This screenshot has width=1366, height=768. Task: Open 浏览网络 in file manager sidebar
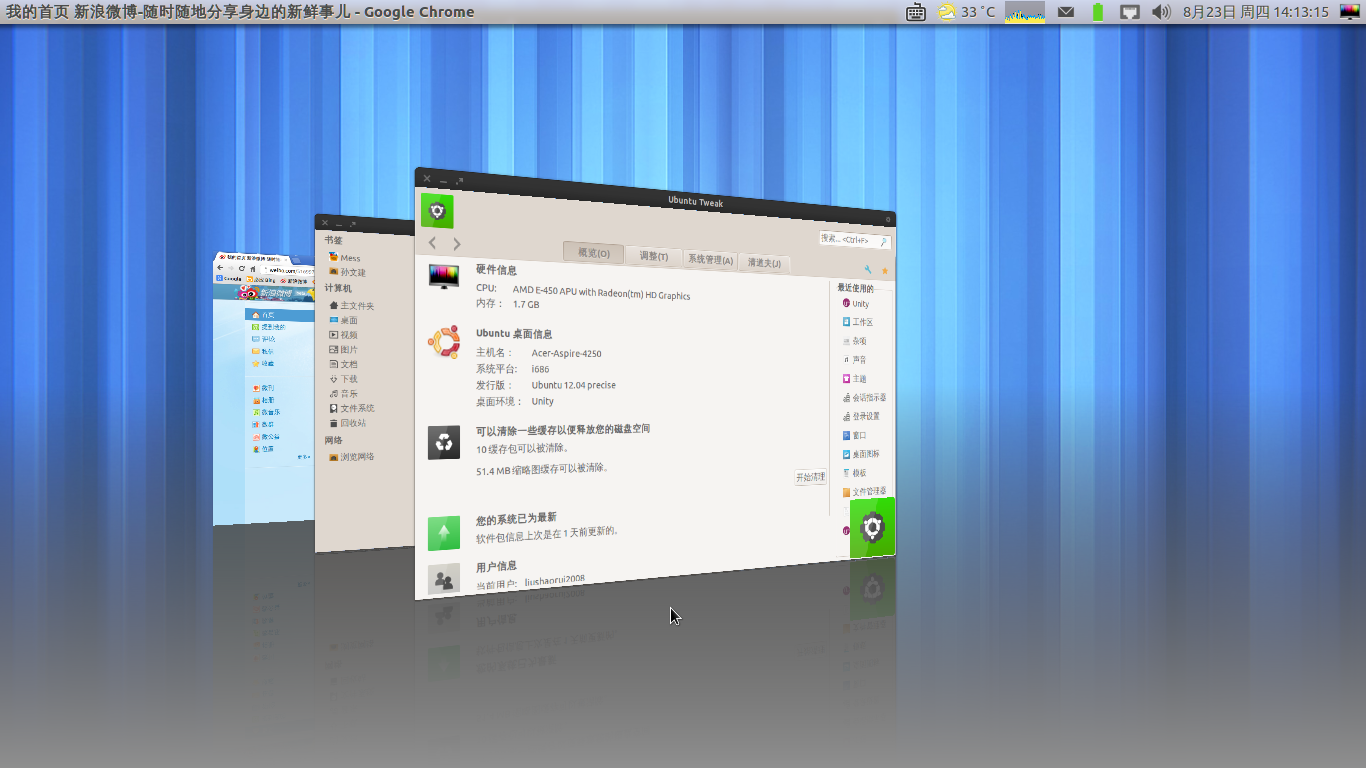click(351, 457)
